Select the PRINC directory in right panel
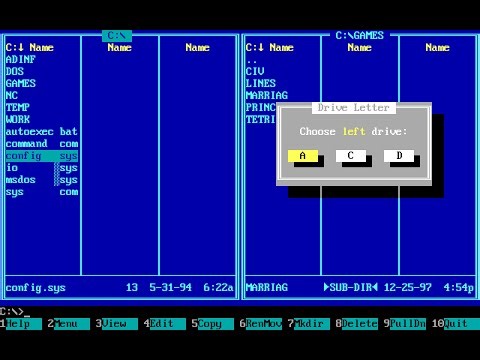This screenshot has width=480, height=360. [261, 107]
